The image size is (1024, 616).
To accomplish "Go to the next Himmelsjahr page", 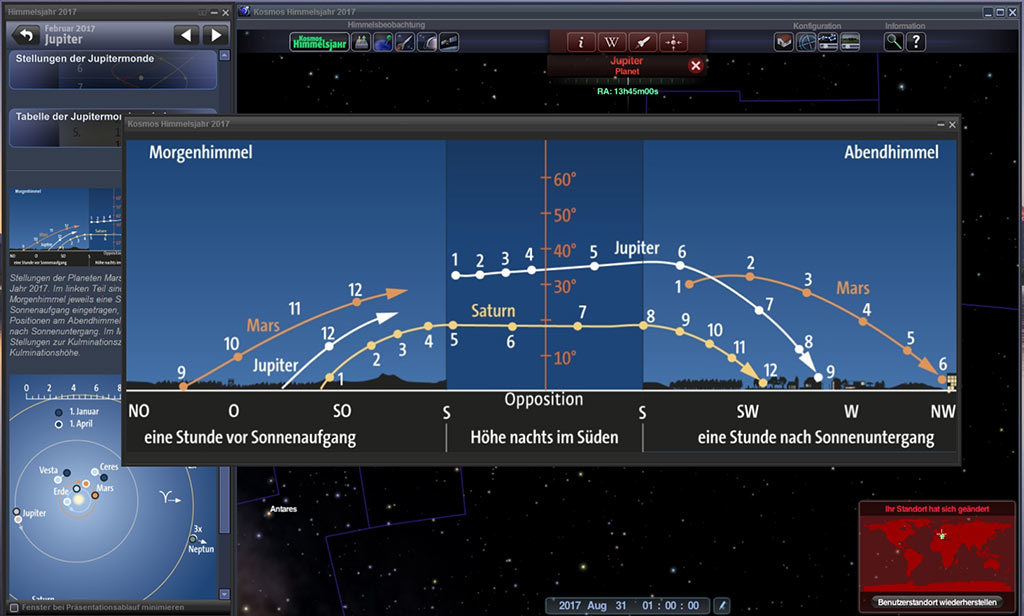I will 216,35.
